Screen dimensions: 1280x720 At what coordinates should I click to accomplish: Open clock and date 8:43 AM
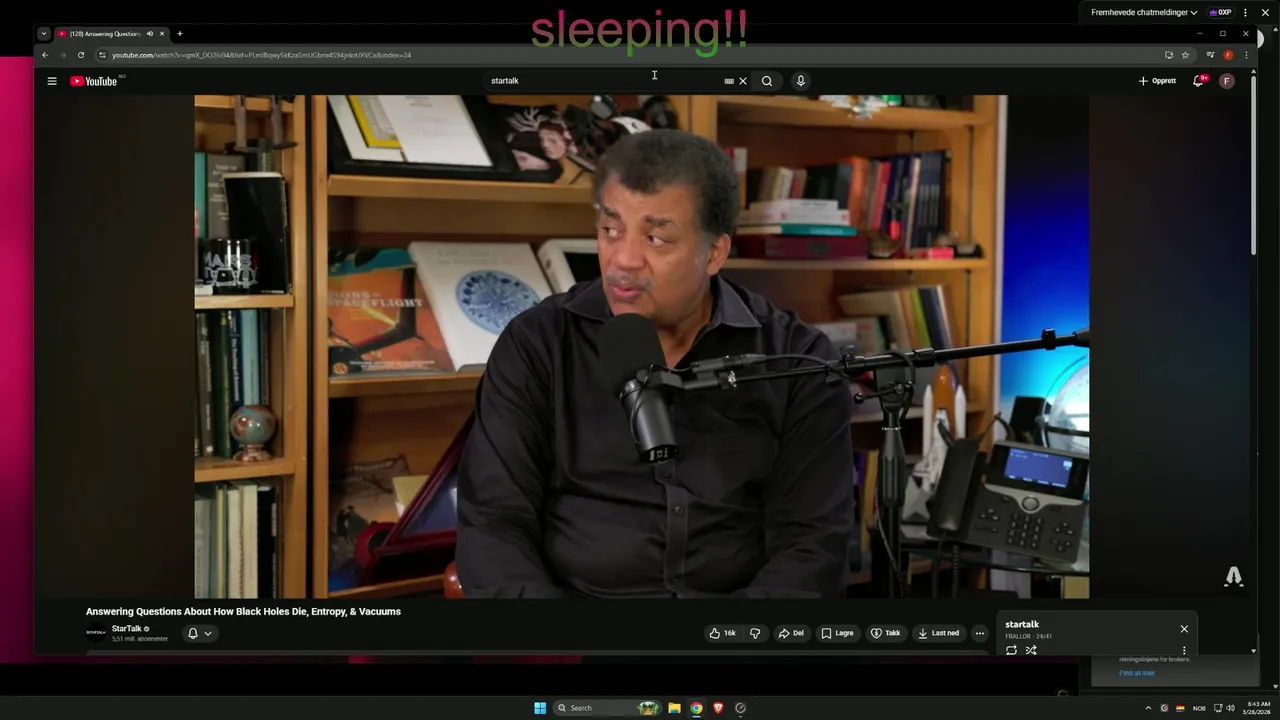point(1258,708)
